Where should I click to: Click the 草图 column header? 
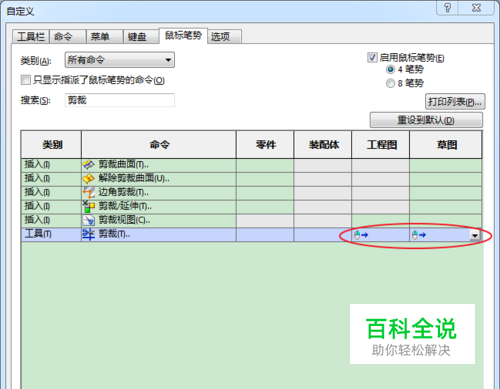(446, 145)
